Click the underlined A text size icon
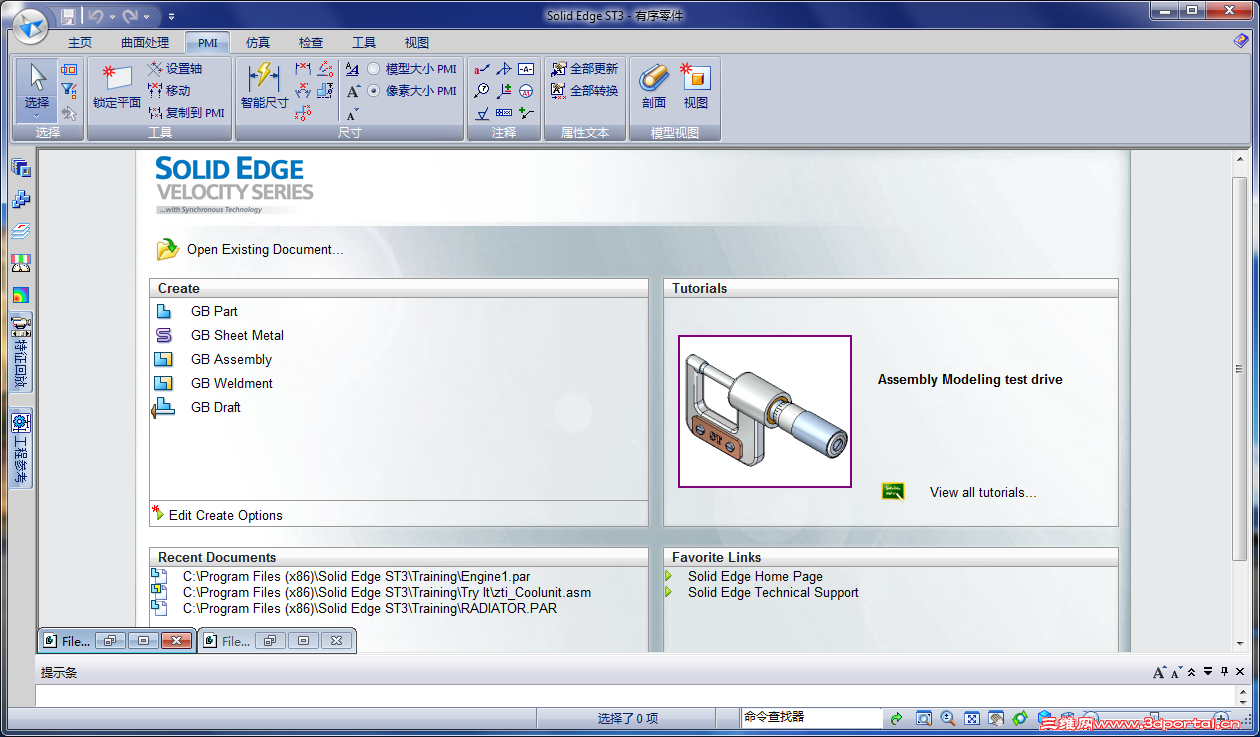The image size is (1260, 737). point(352,70)
